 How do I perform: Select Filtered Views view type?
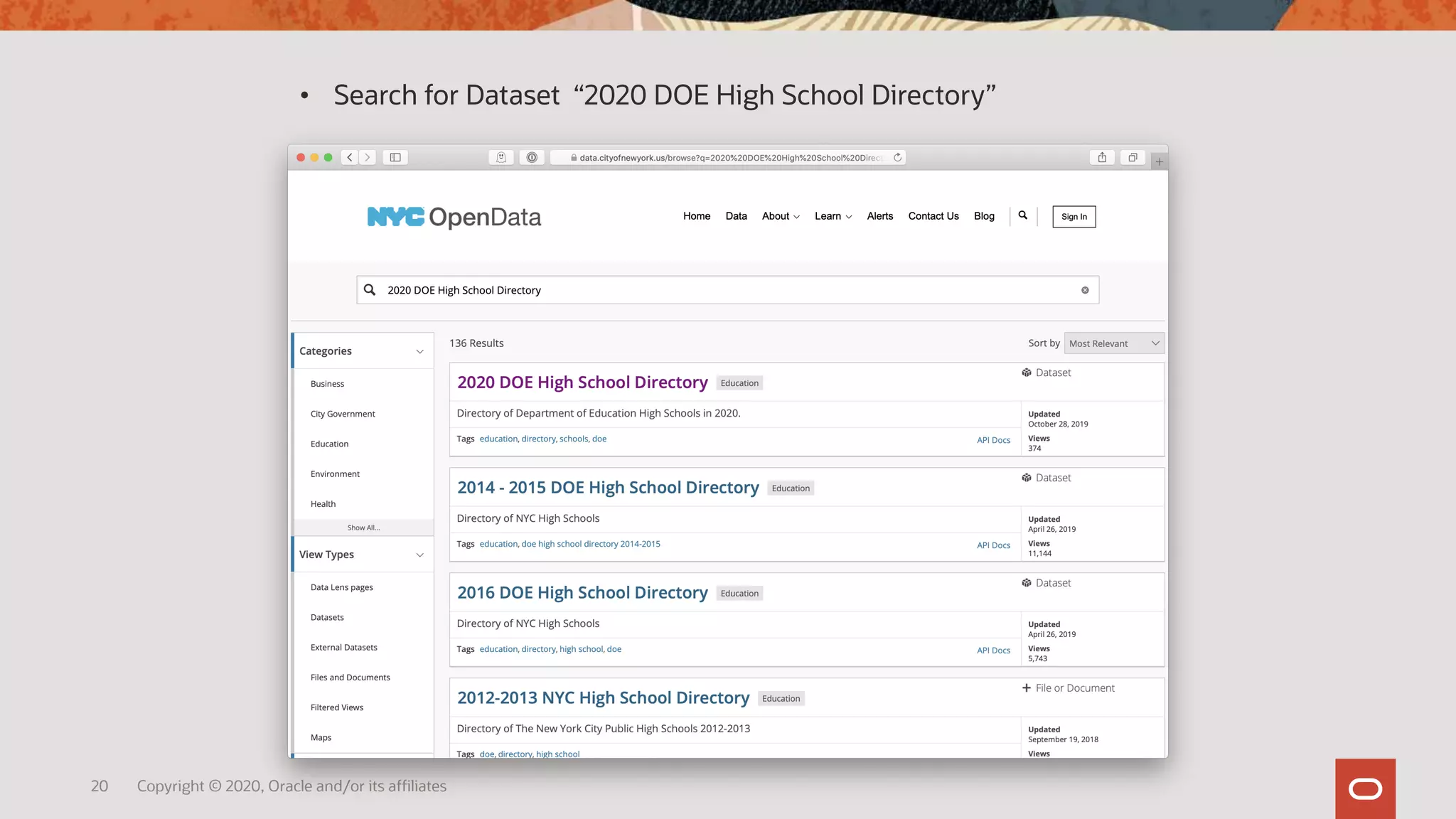point(336,707)
